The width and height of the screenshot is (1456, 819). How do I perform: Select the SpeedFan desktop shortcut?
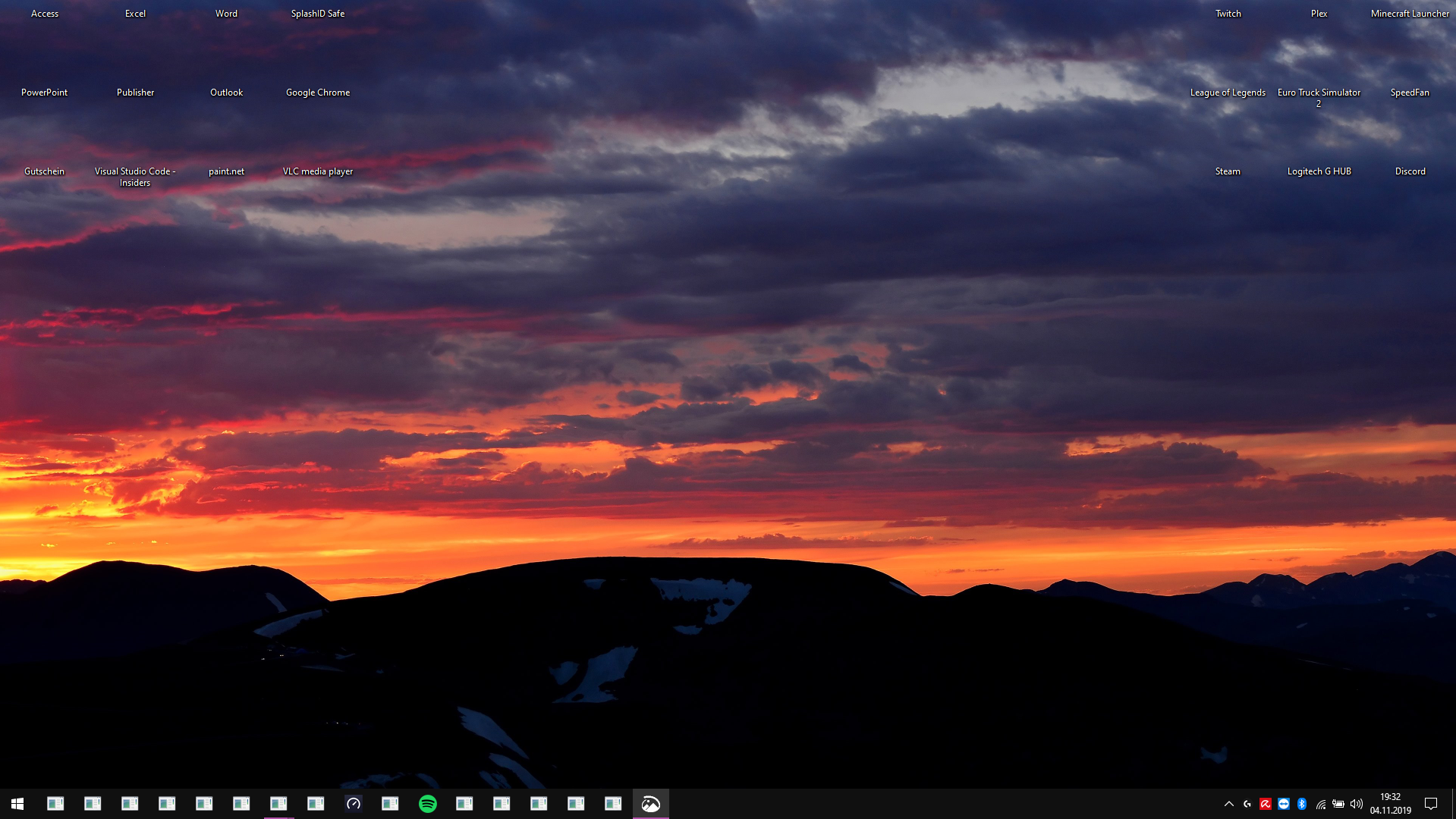point(1410,93)
